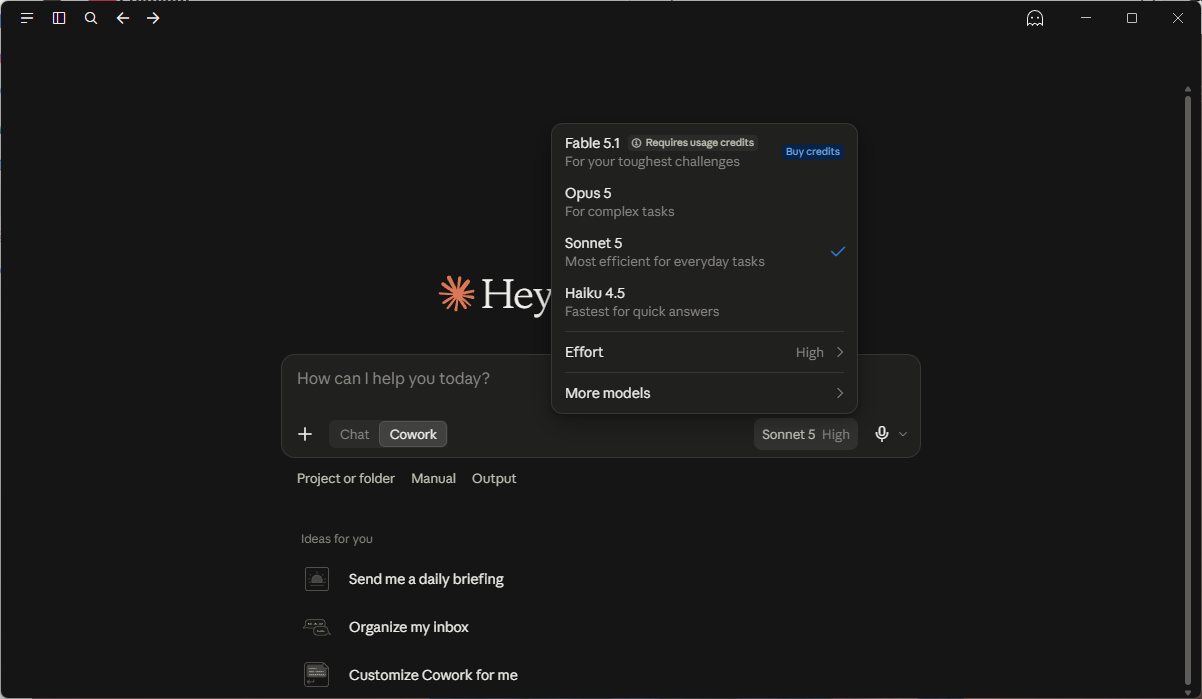Select the Opus 5 model
This screenshot has width=1202, height=699.
704,202
